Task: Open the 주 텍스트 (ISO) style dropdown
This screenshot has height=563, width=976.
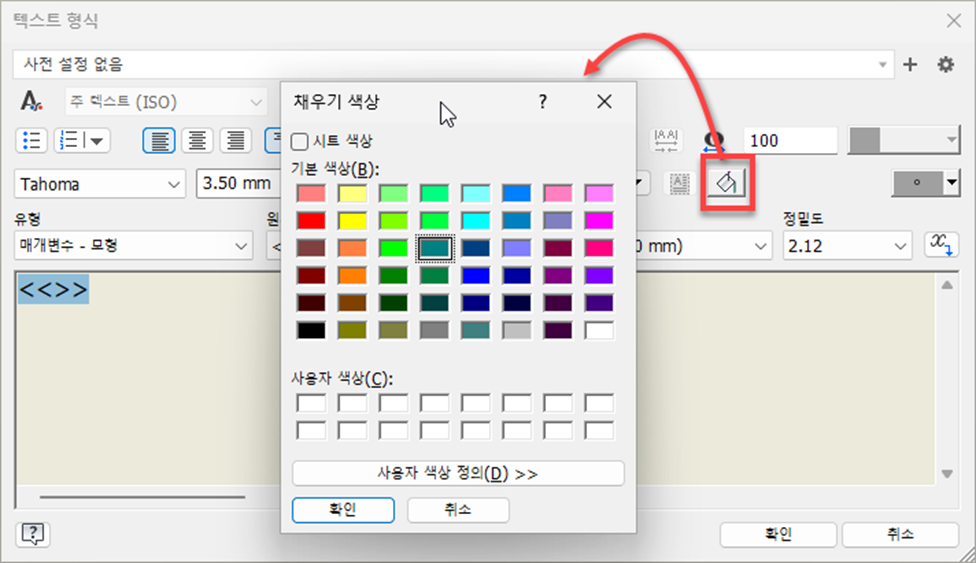Action: click(x=167, y=102)
